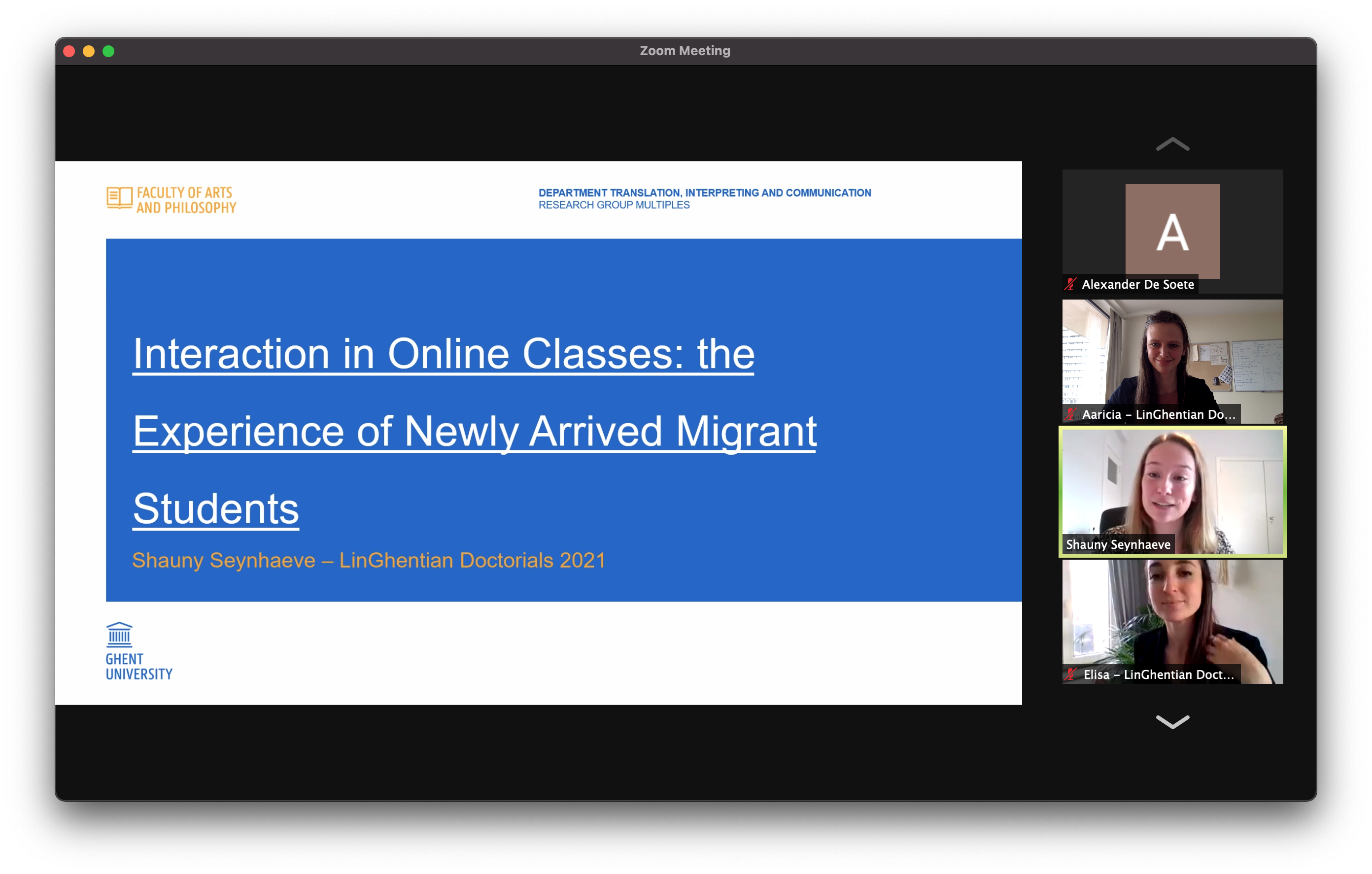Viewport: 1372px width, 874px height.
Task: Click the 'Zoom Meeting' window title
Action: [685, 51]
